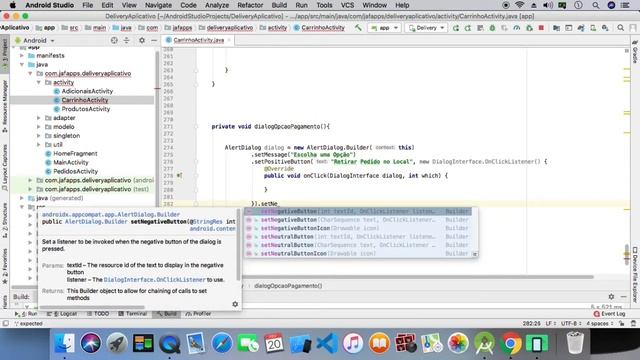The image size is (640, 360).
Task: Collapse the java folder
Action: 22,64
